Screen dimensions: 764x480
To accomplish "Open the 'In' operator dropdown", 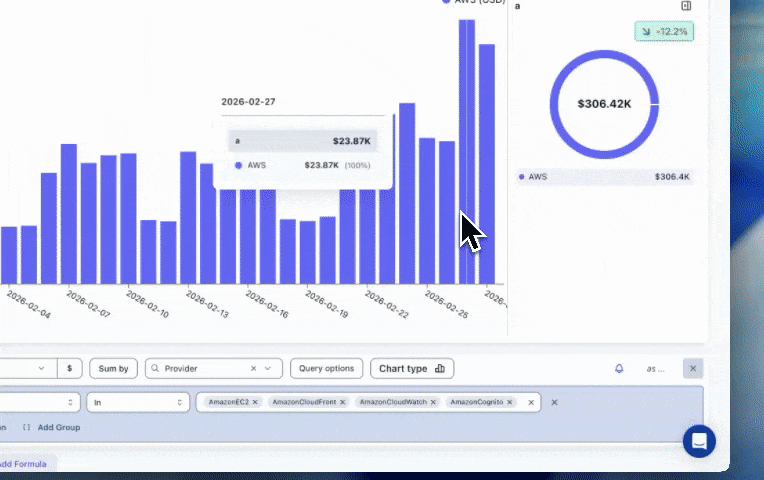I will 138,403.
